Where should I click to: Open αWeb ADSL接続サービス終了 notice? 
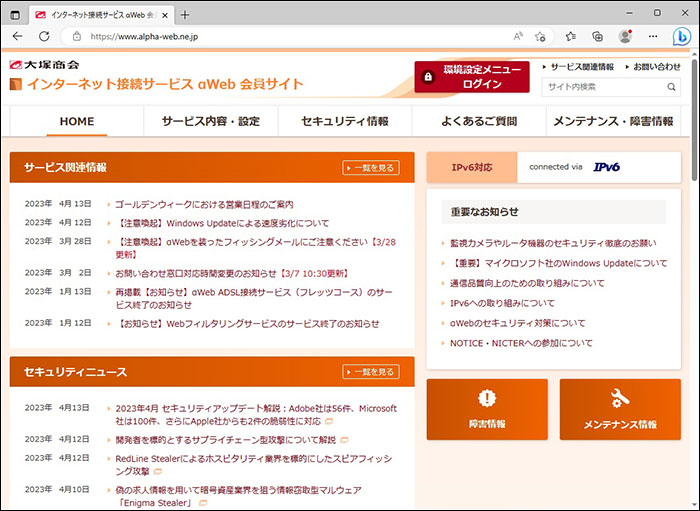pyautogui.click(x=254, y=299)
